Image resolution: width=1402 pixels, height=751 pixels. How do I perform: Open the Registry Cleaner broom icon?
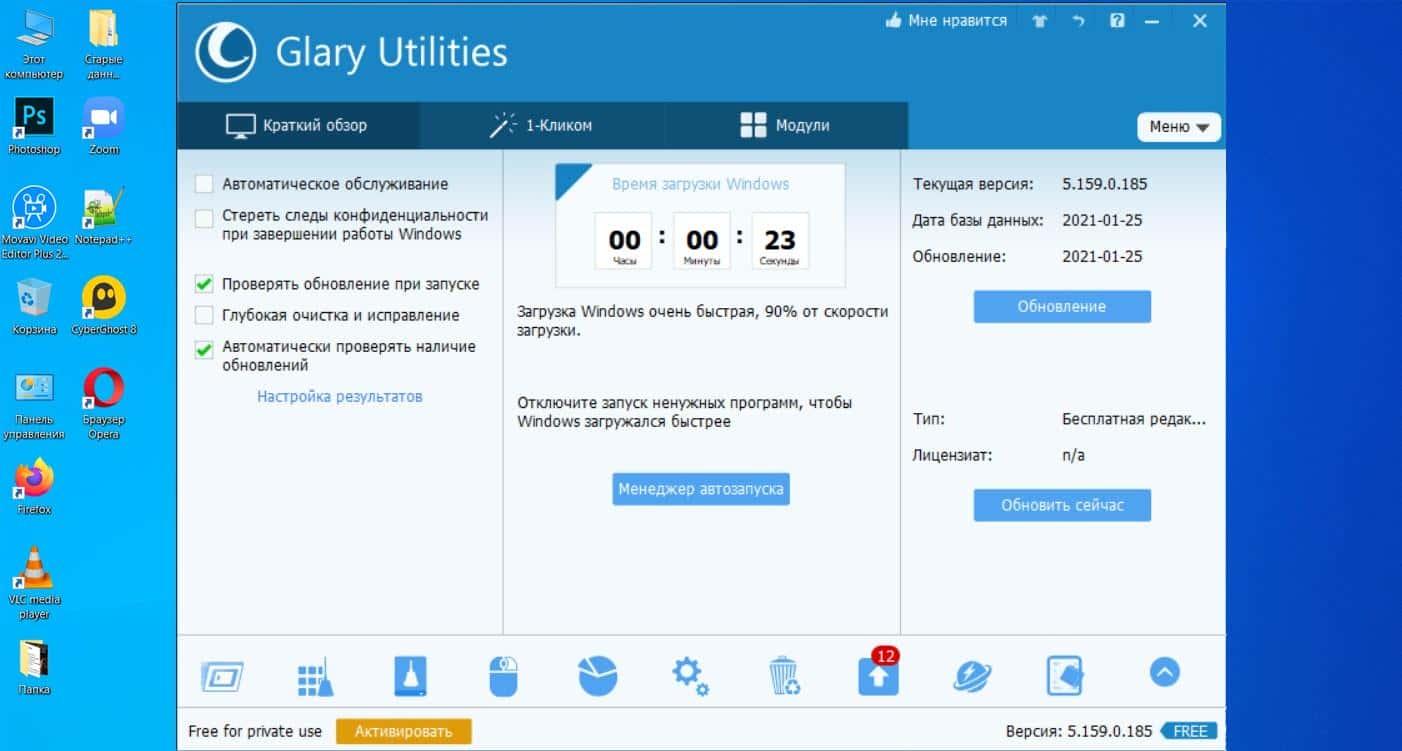pos(316,677)
